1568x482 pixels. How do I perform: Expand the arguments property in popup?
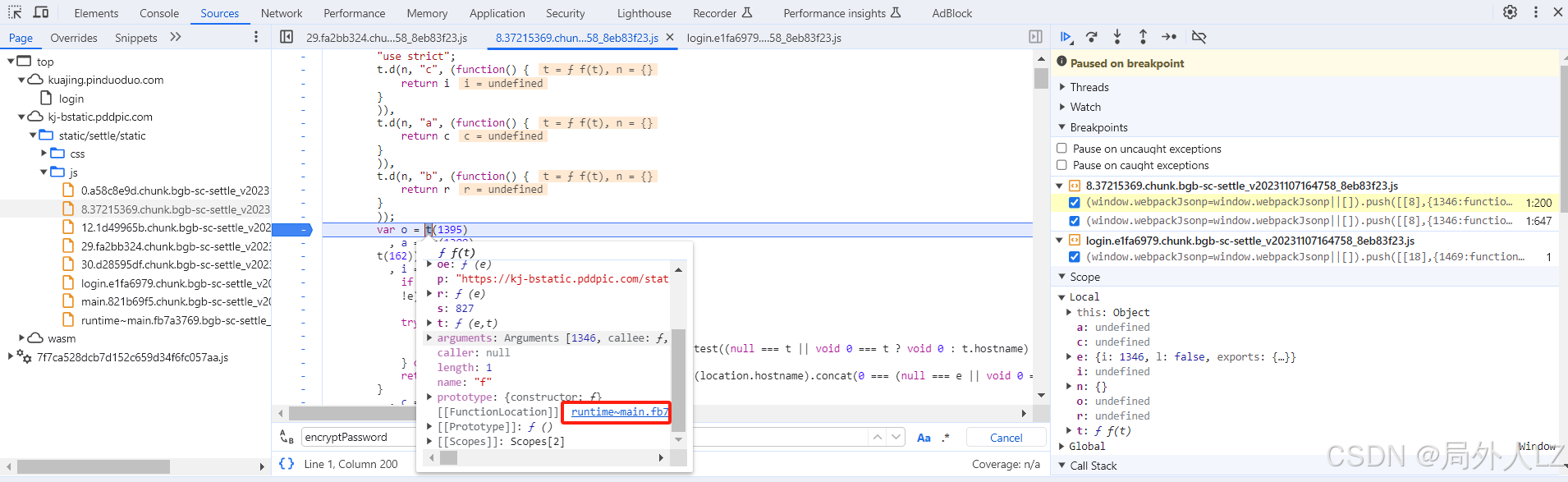coord(429,337)
